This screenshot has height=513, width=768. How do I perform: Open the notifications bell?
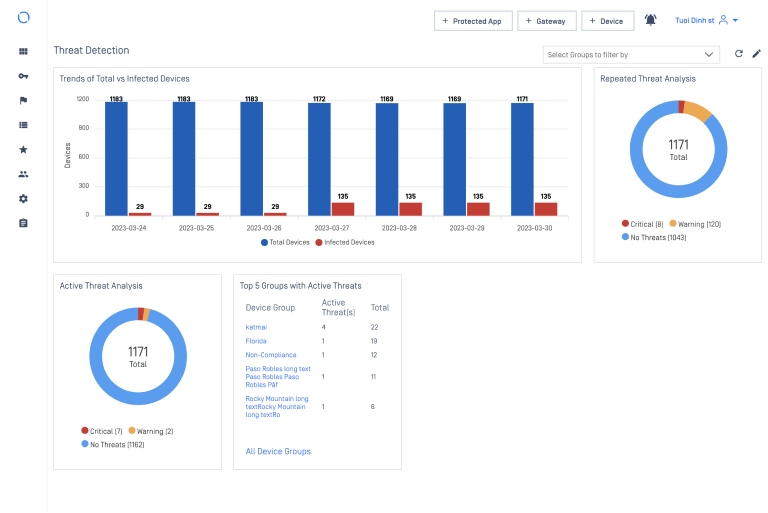point(651,20)
